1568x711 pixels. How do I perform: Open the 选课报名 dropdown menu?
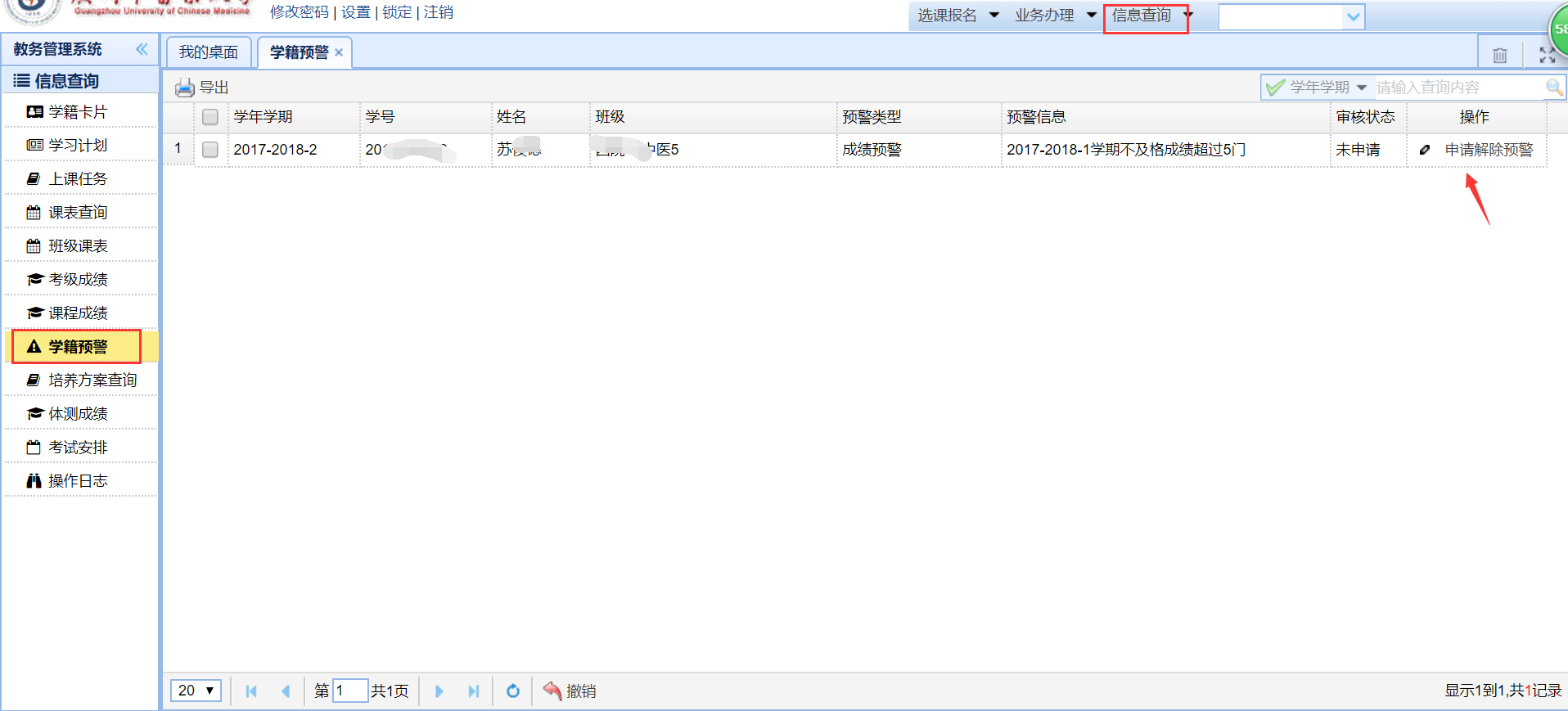point(957,16)
